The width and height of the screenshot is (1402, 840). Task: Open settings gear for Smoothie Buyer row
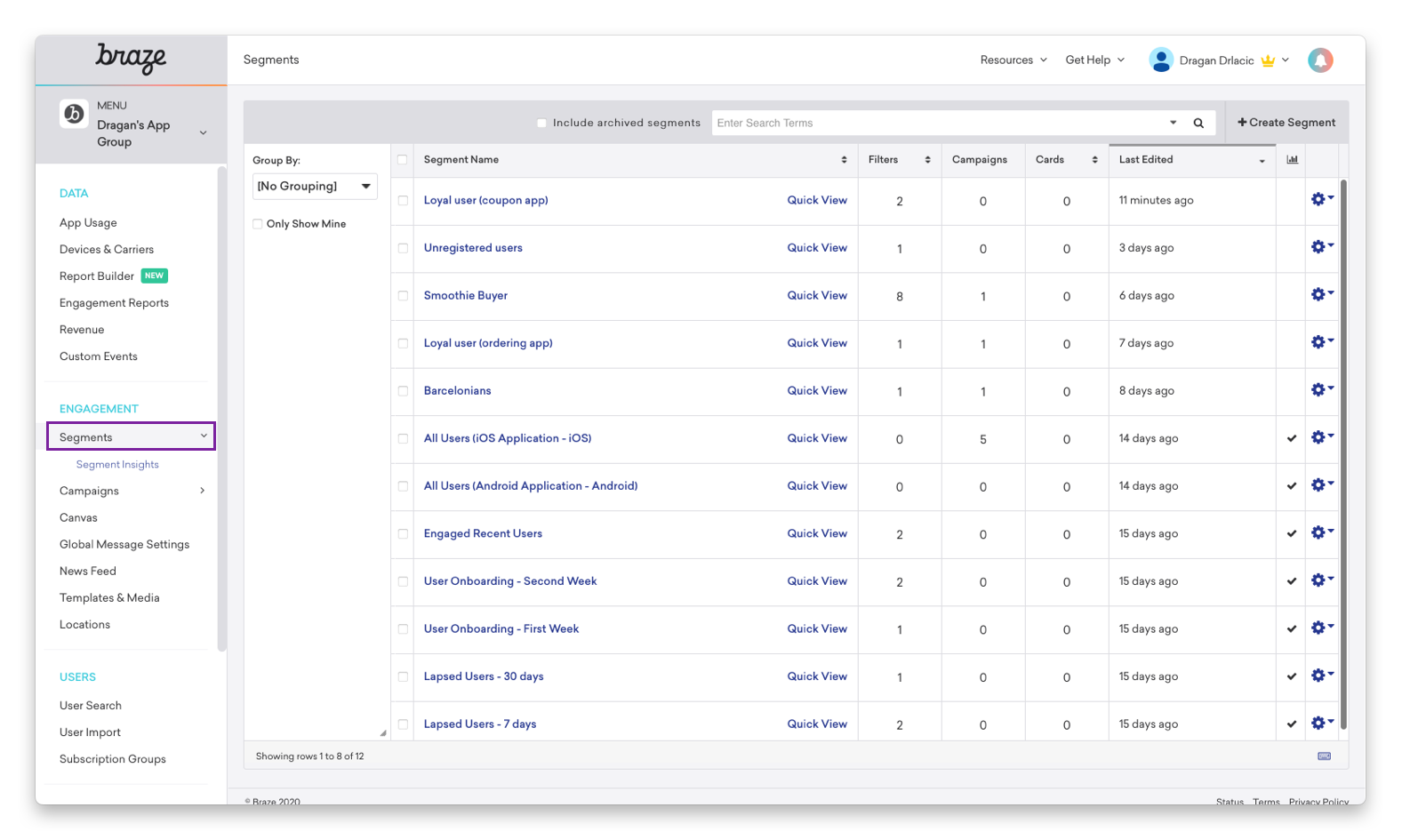(x=1322, y=295)
